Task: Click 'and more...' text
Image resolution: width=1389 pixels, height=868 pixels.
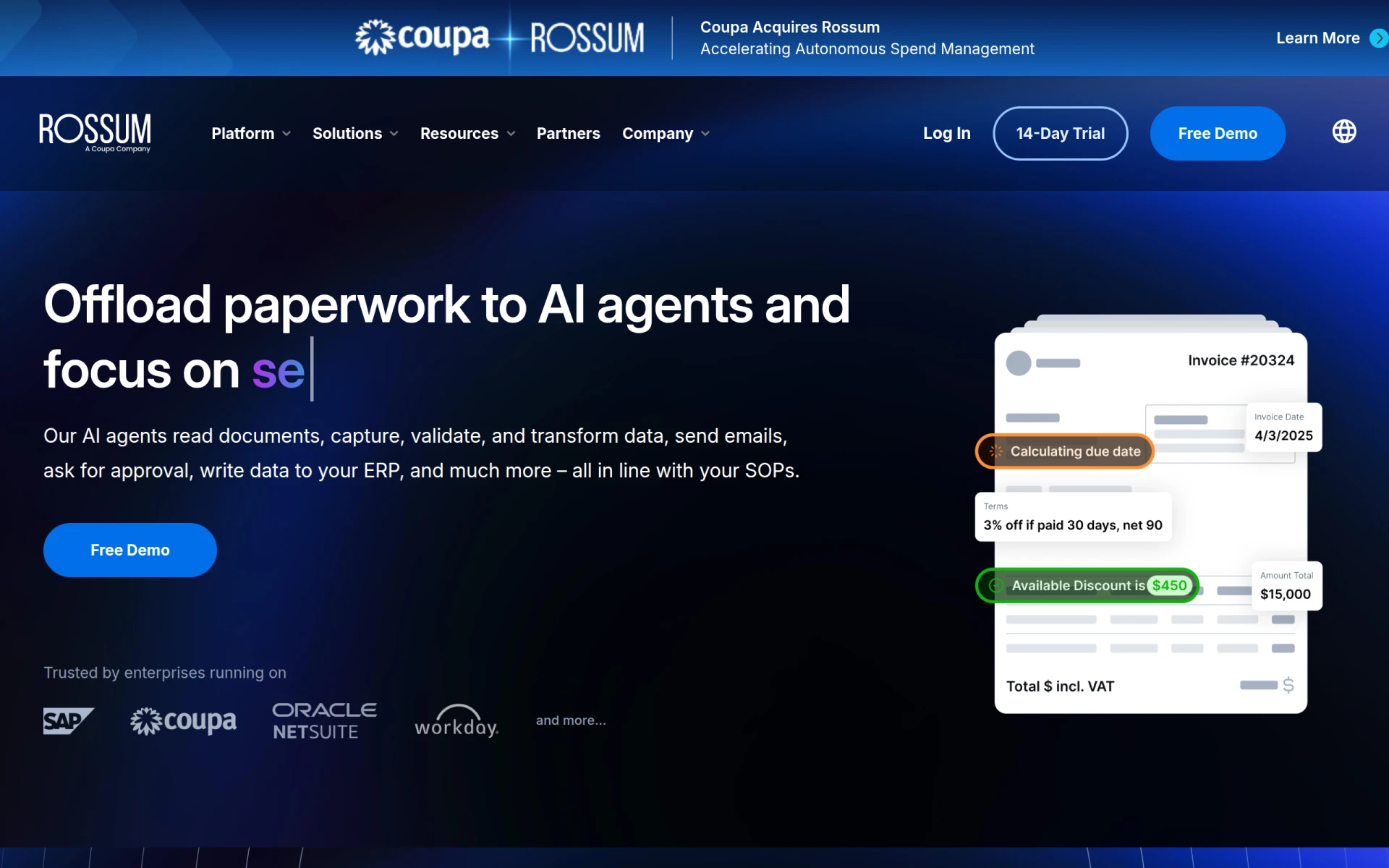Action: pos(571,720)
